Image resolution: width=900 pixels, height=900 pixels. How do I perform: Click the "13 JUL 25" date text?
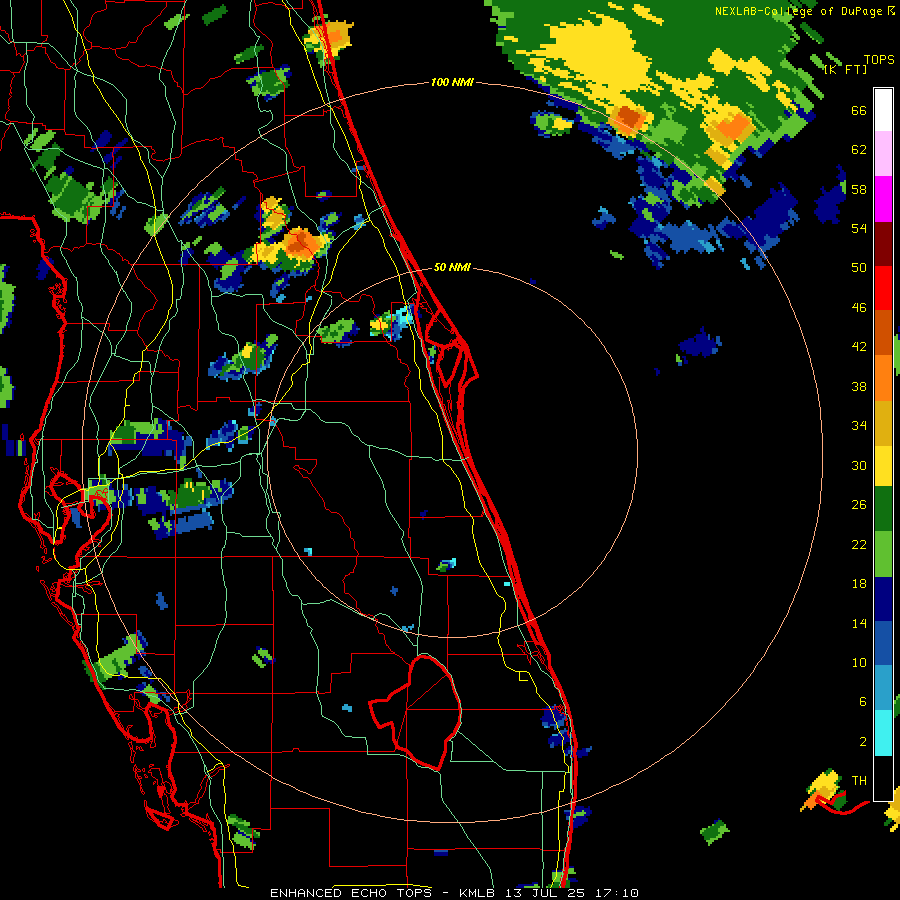[x=547, y=893]
